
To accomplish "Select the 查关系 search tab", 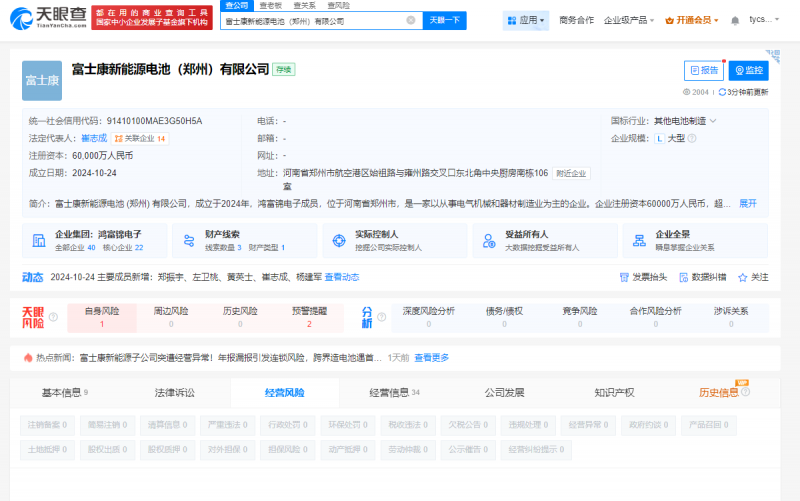I will click(x=305, y=6).
